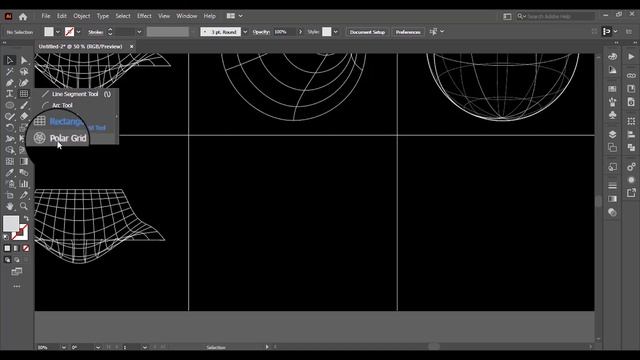
Task: Click the Opacity label link
Action: coord(261,32)
